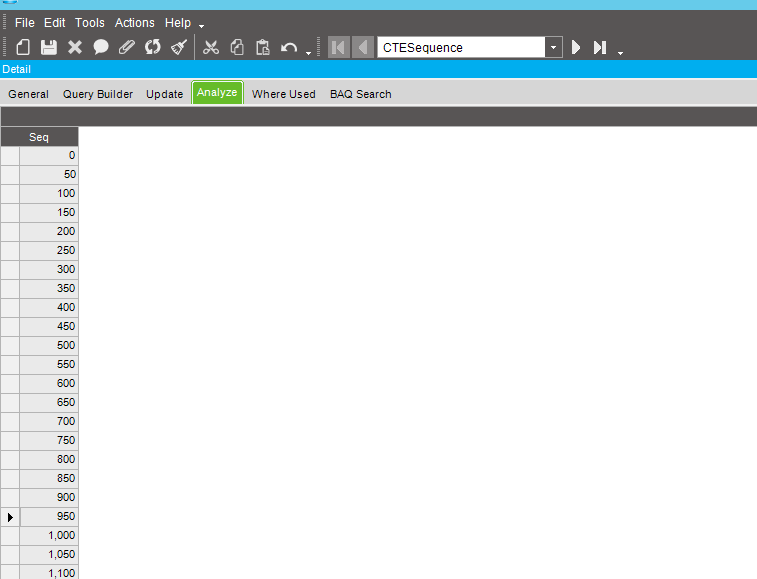This screenshot has width=757, height=579.
Task: Click the Cut scissors icon
Action: [211, 47]
